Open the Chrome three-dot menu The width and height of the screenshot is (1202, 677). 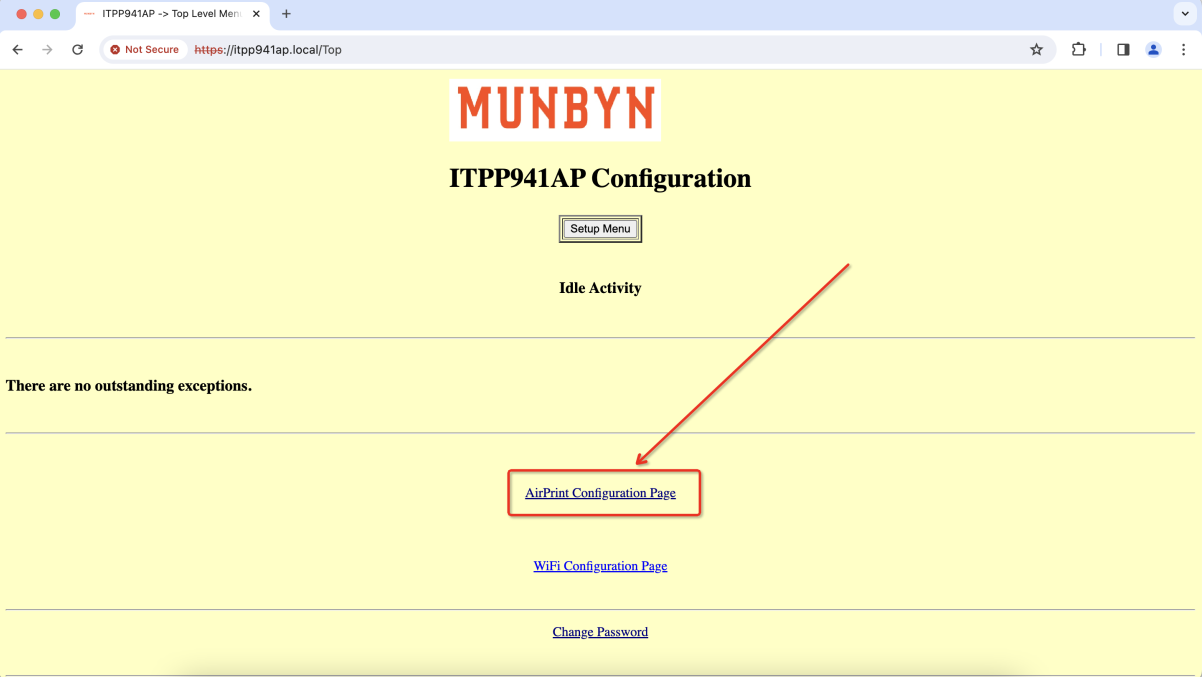(1184, 49)
